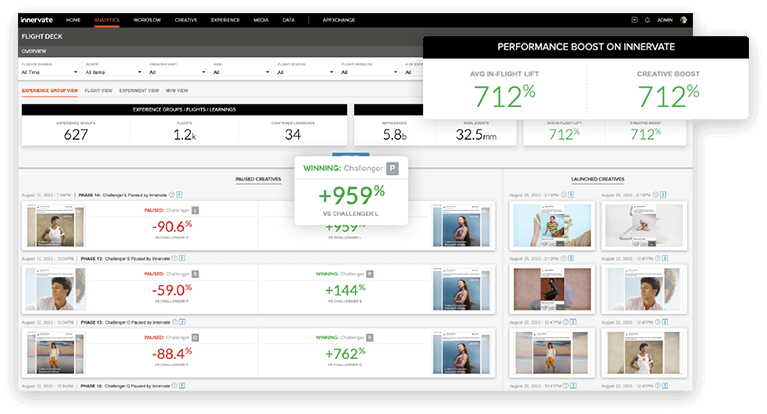The image size is (767, 414).
Task: Select the Experiment View tab
Action: (139, 90)
